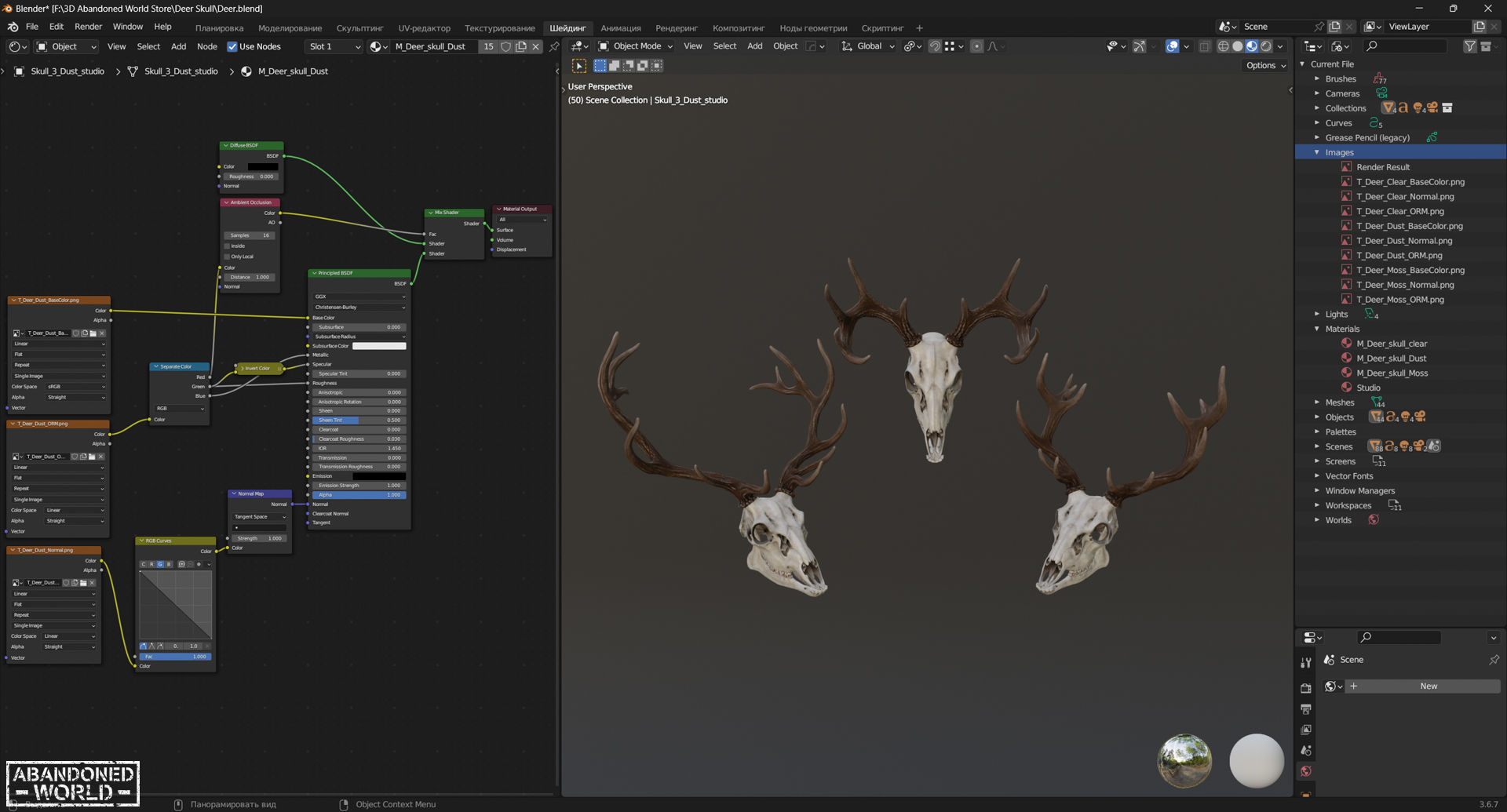
Task: Switch viewport to material preview shading
Action: (1251, 46)
